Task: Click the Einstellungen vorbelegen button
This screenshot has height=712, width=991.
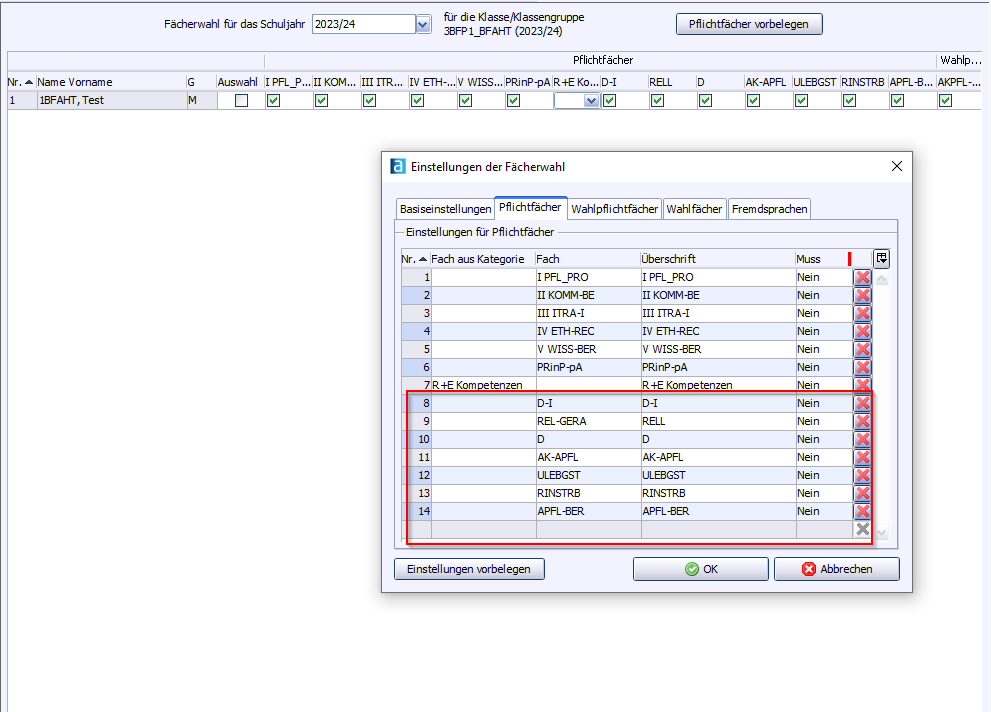Action: 469,569
